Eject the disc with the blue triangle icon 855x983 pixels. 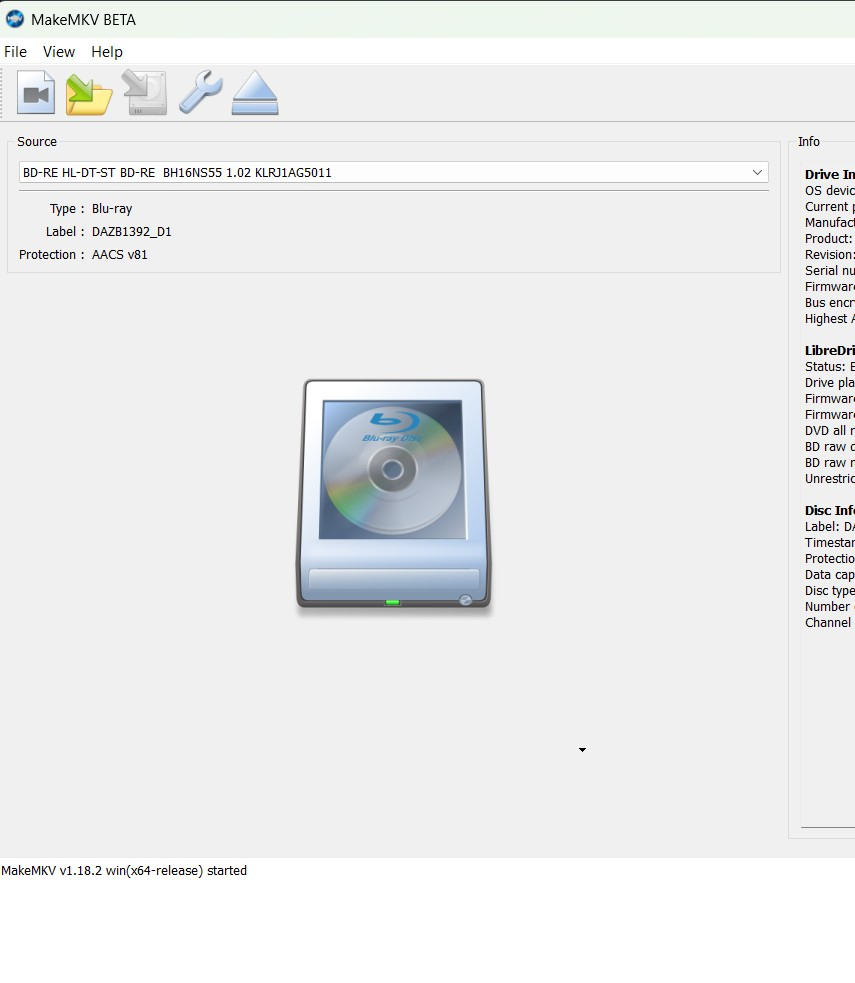coord(254,92)
